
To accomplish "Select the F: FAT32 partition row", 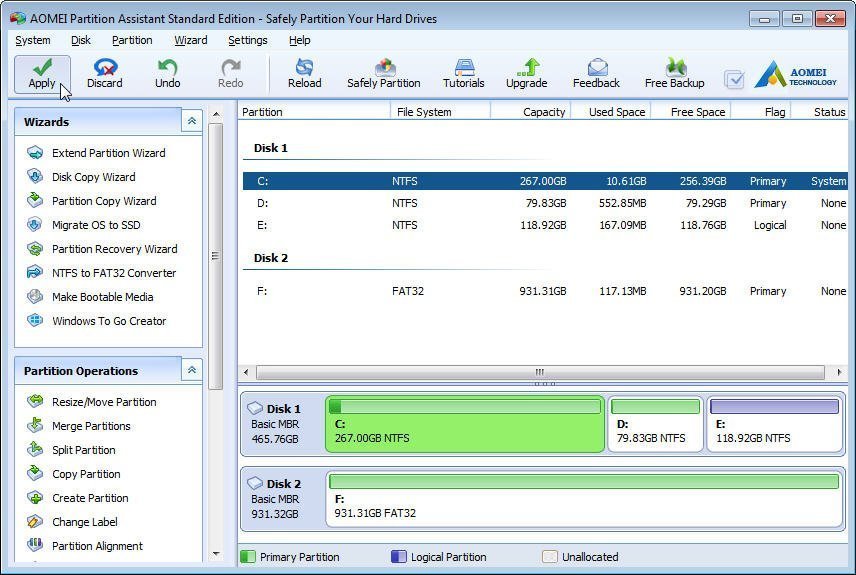I will [545, 291].
